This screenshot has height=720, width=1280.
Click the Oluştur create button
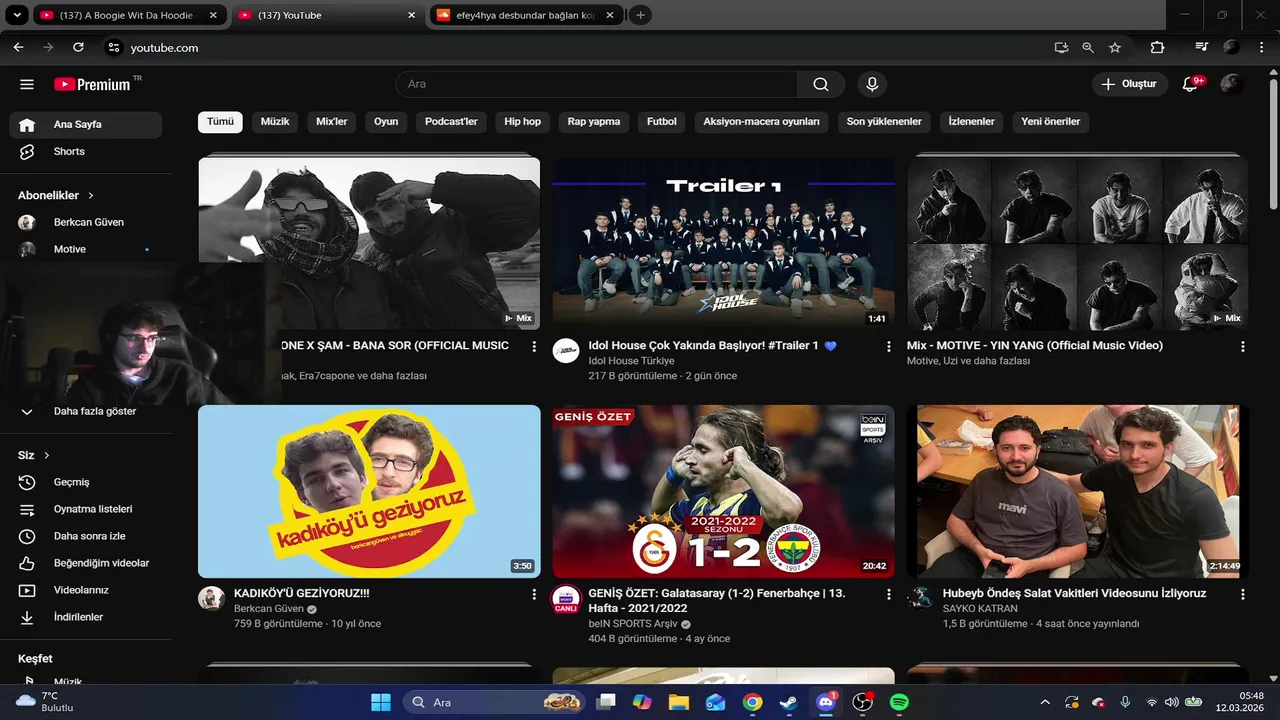[1129, 84]
